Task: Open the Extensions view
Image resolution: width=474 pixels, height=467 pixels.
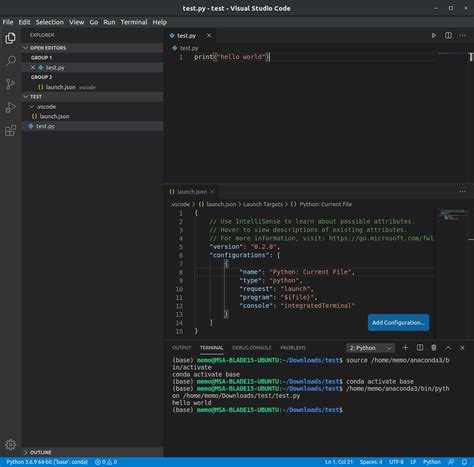Action: point(10,130)
